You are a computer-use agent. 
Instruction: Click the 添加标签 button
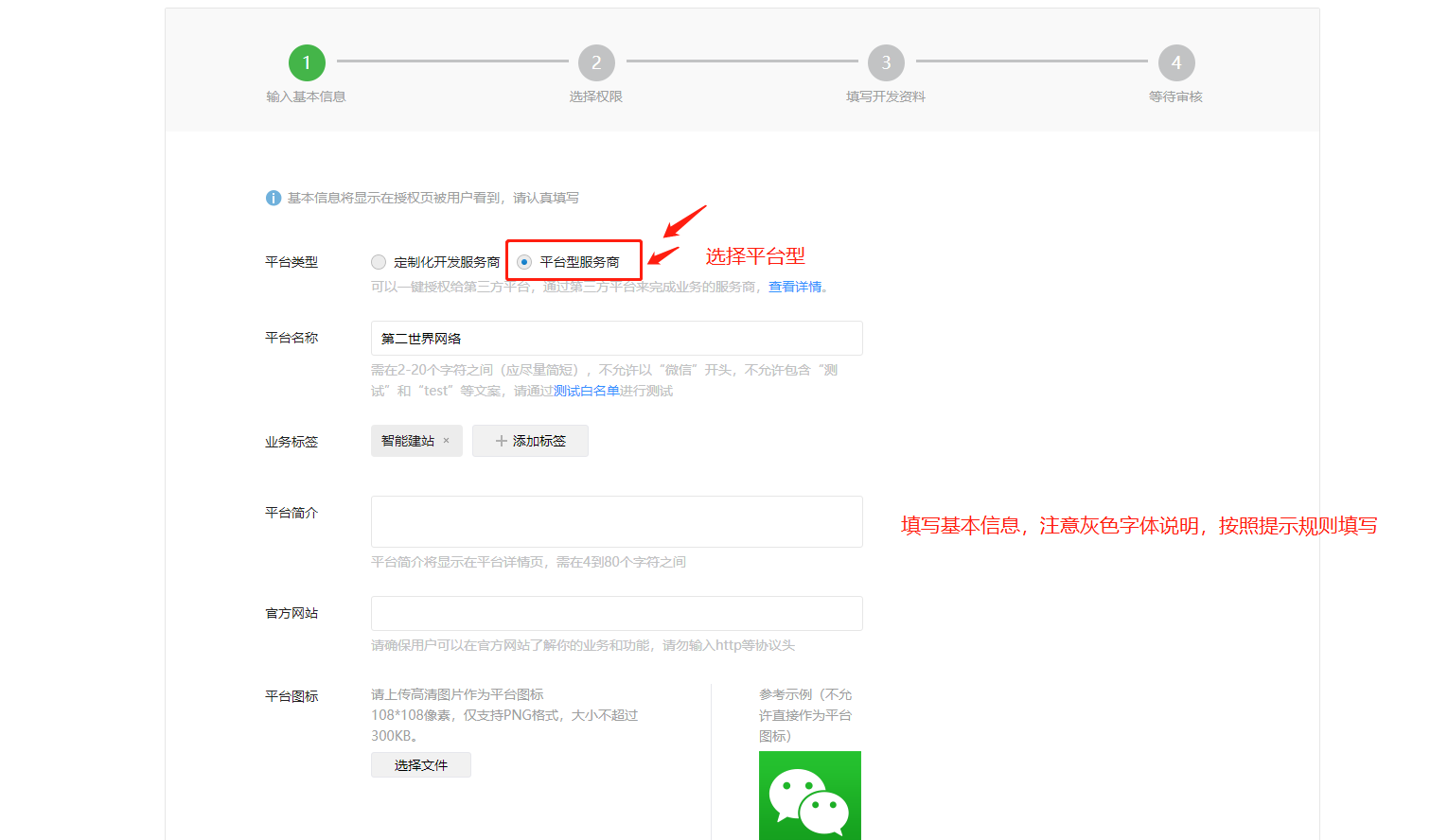530,441
